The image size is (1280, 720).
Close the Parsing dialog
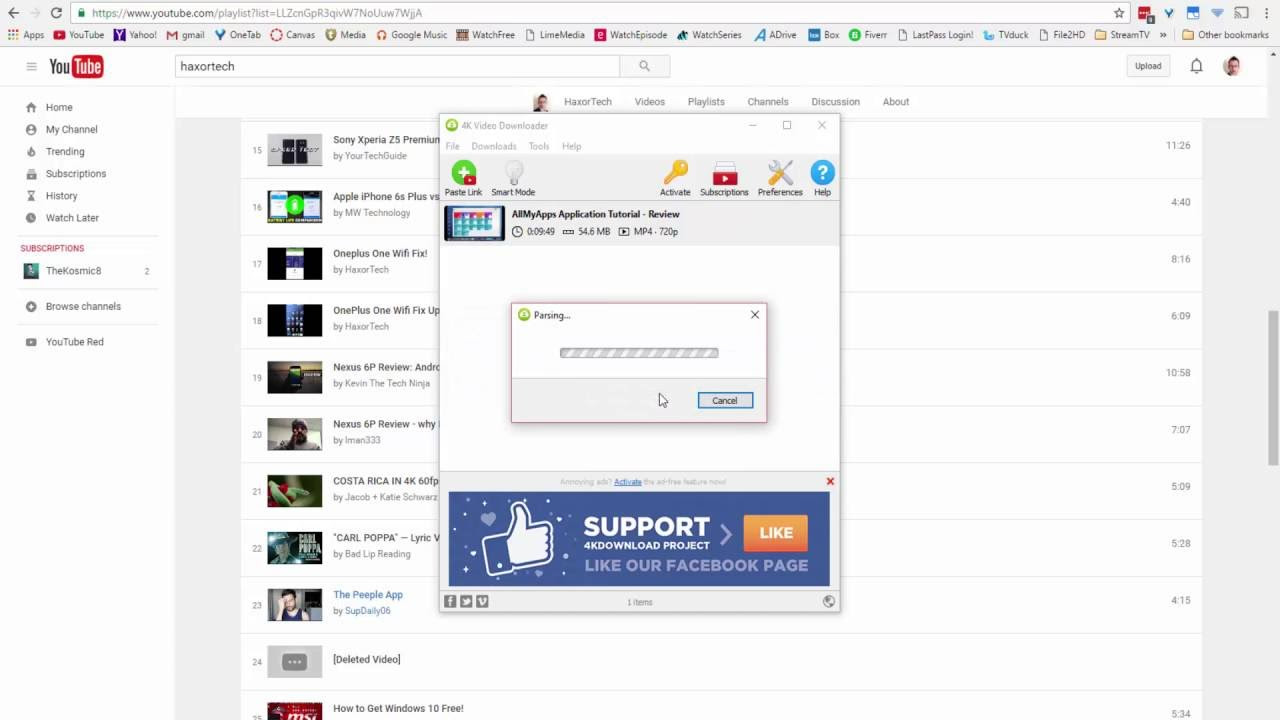(x=755, y=314)
